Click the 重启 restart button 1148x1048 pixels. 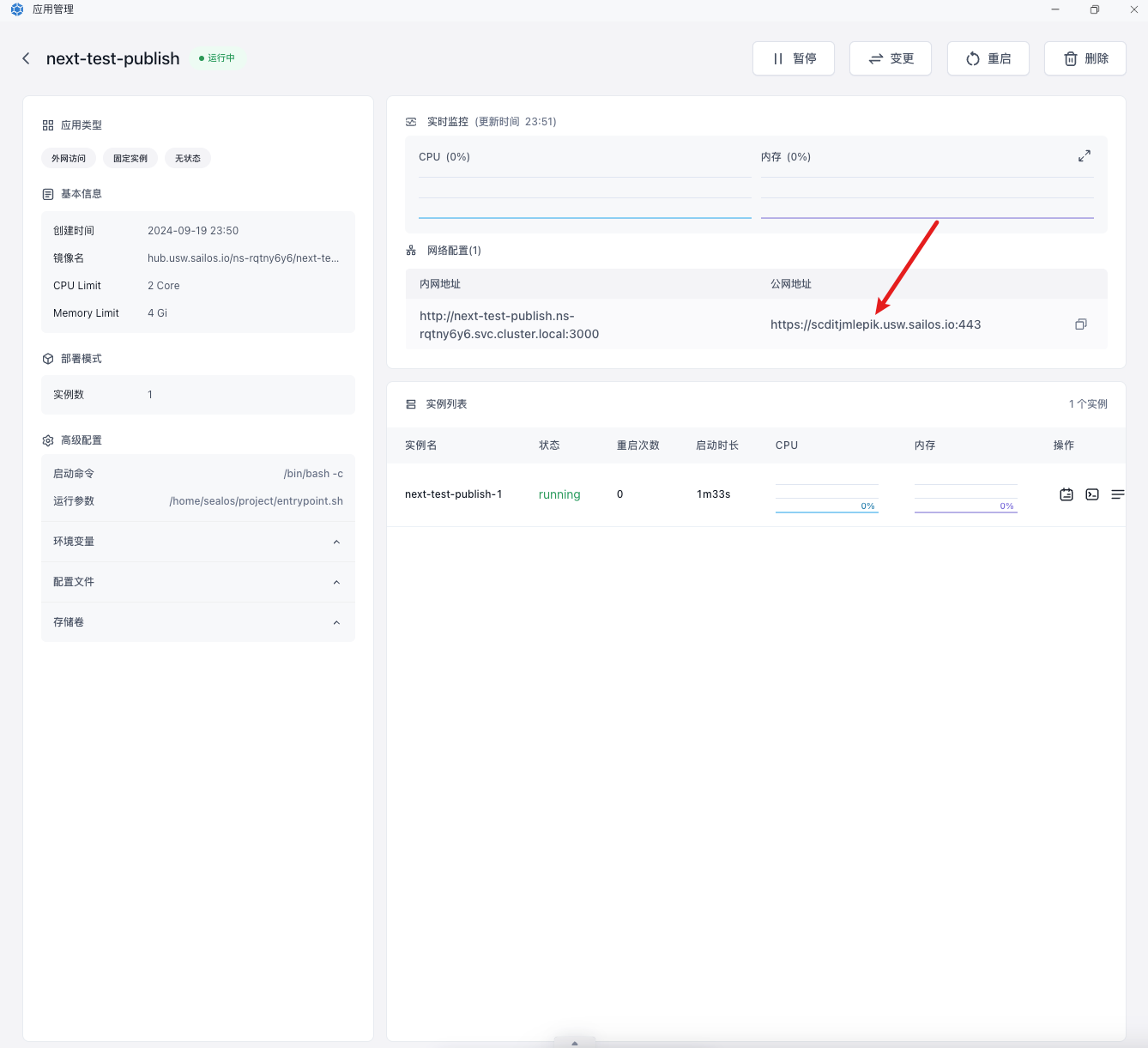pos(988,58)
